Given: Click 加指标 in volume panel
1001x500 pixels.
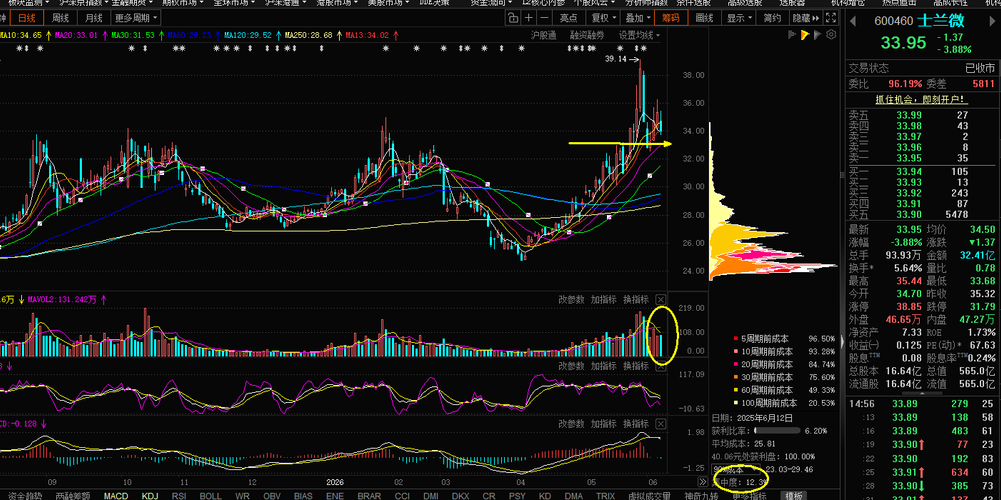Looking at the screenshot, I should [603, 299].
